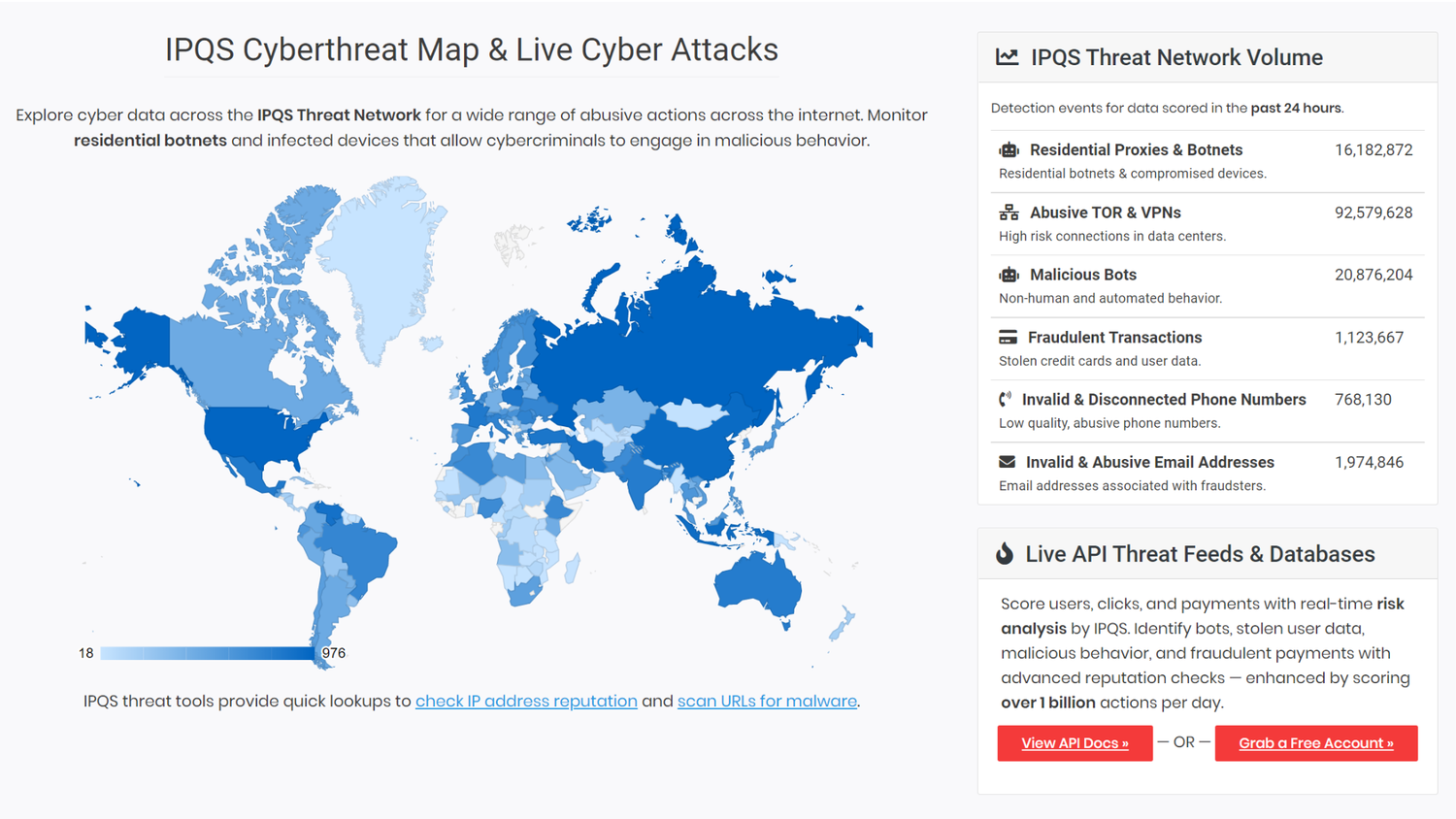Click the robot icon next to Residential Proxies & Botnets
Image resolution: width=1456 pixels, height=819 pixels.
click(1009, 149)
